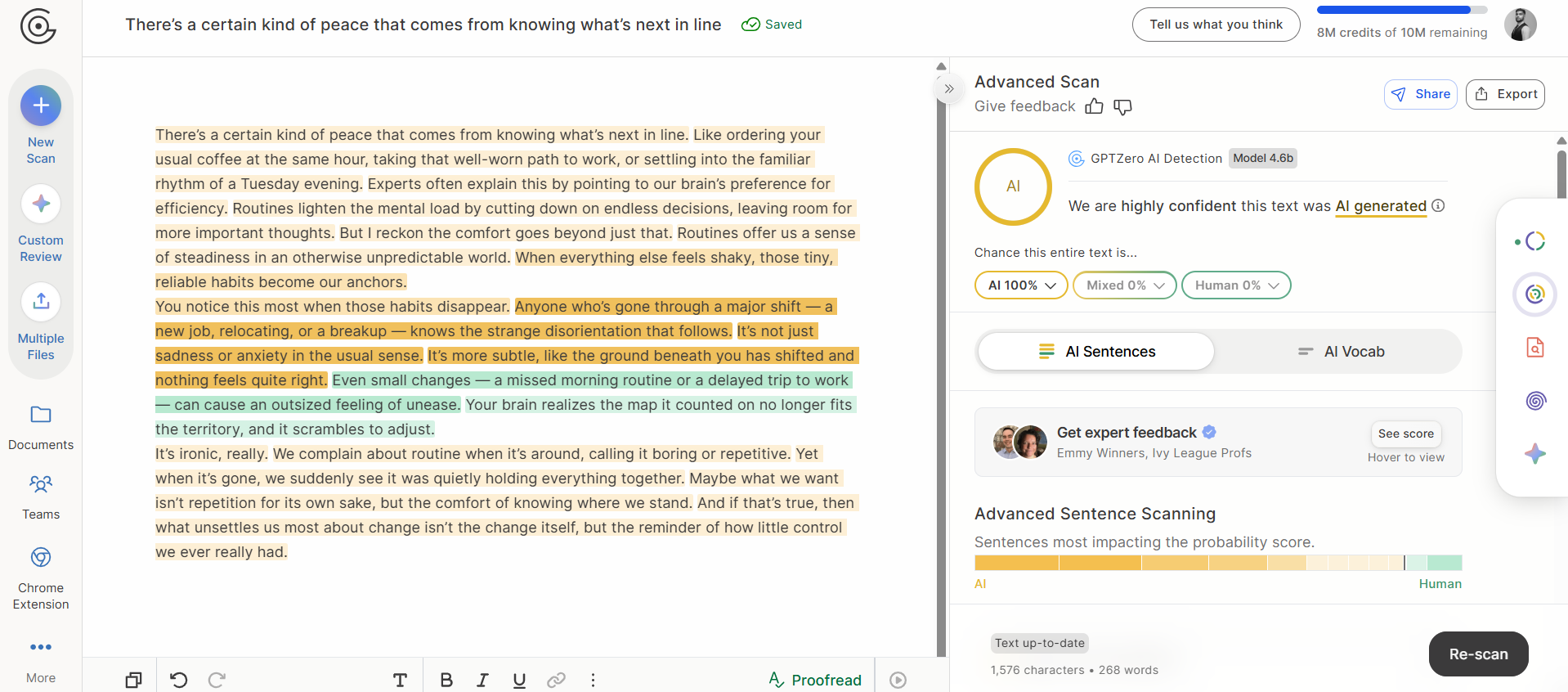
Task: Expand the Mixed 0% dropdown
Action: click(x=1124, y=285)
